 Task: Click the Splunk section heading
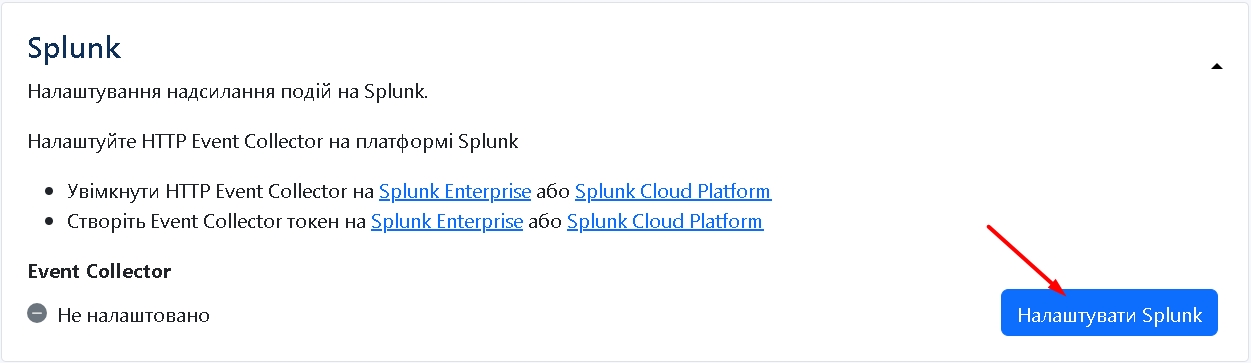74,48
